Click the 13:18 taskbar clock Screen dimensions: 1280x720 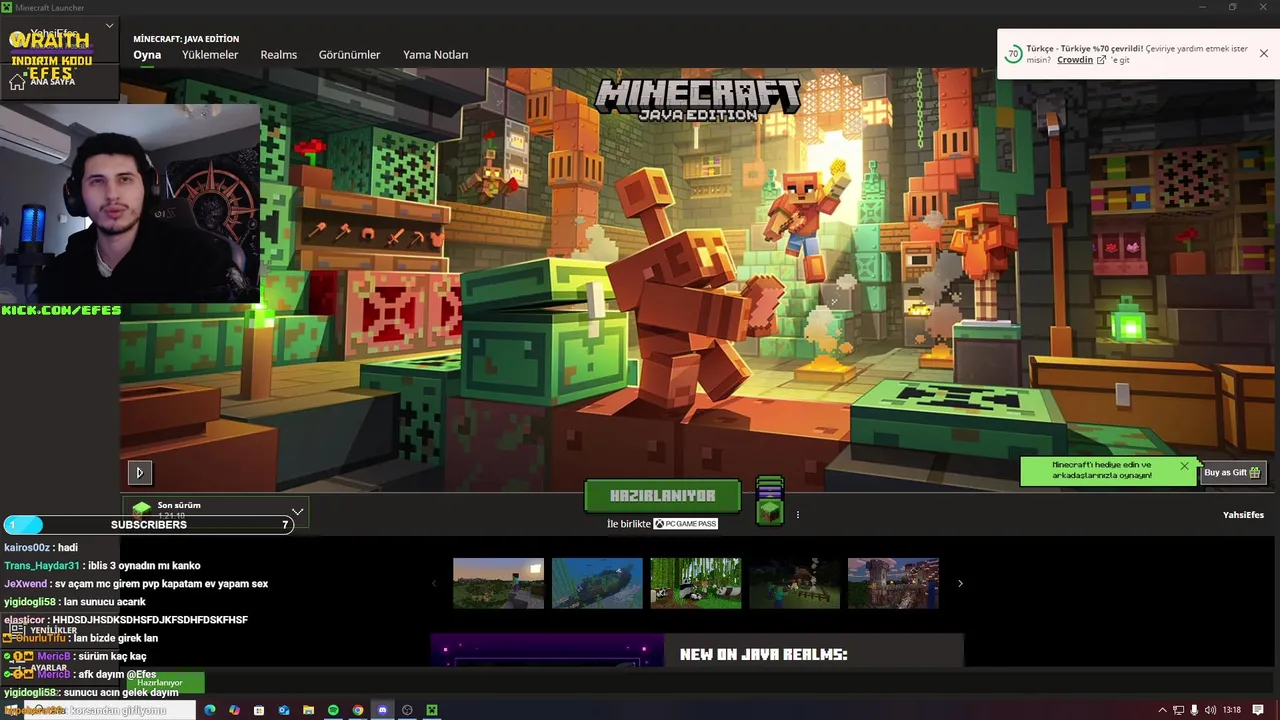(x=1231, y=710)
